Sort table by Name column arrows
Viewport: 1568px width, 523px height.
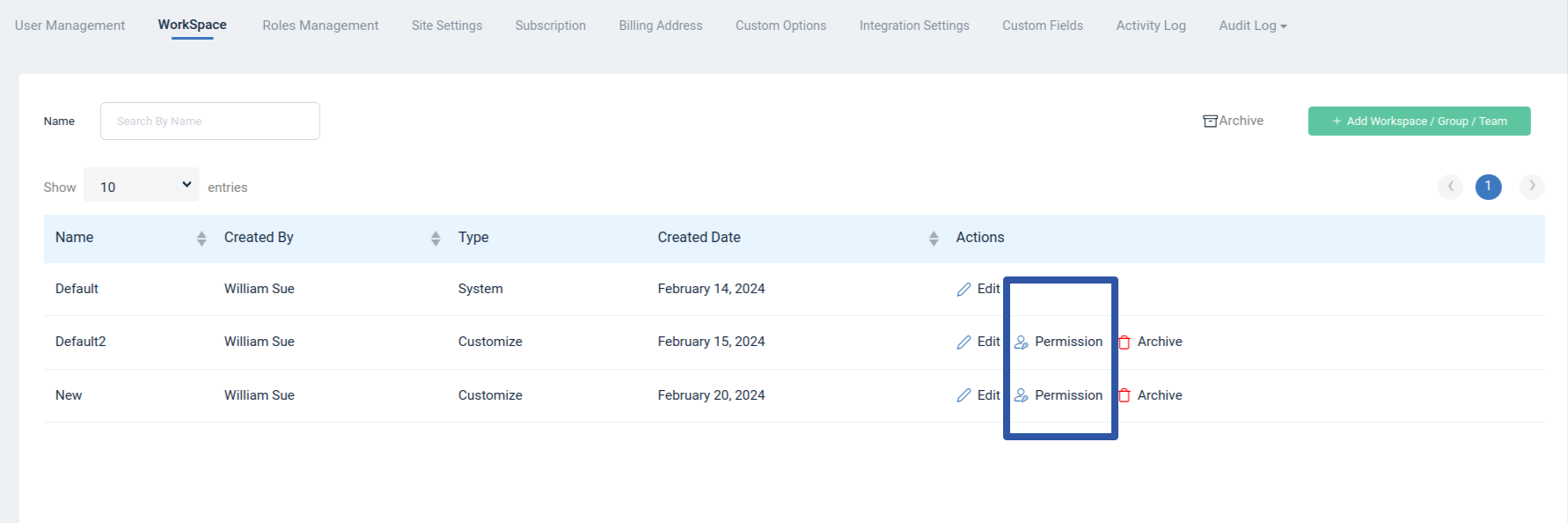[x=201, y=238]
